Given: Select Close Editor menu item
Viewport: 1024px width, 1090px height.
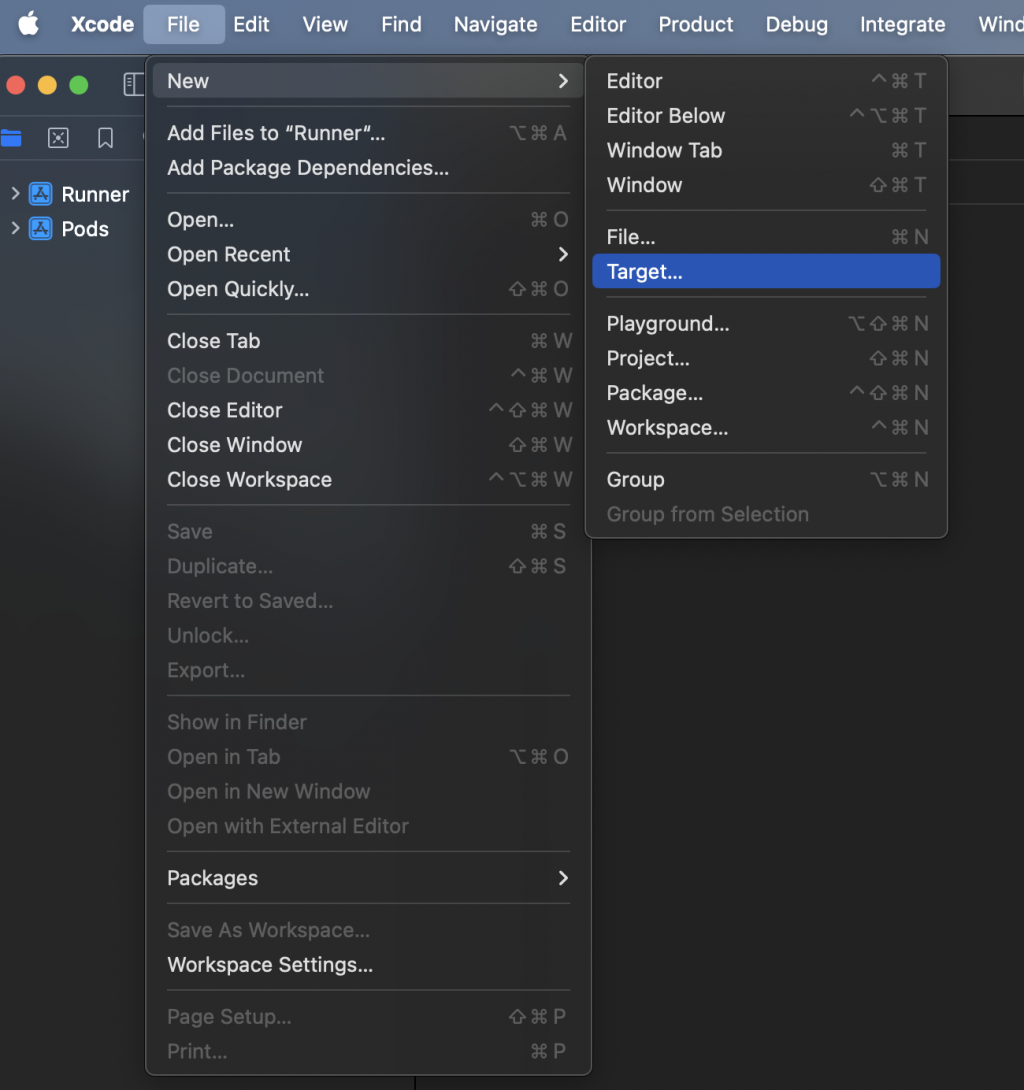Looking at the screenshot, I should (x=368, y=410).
